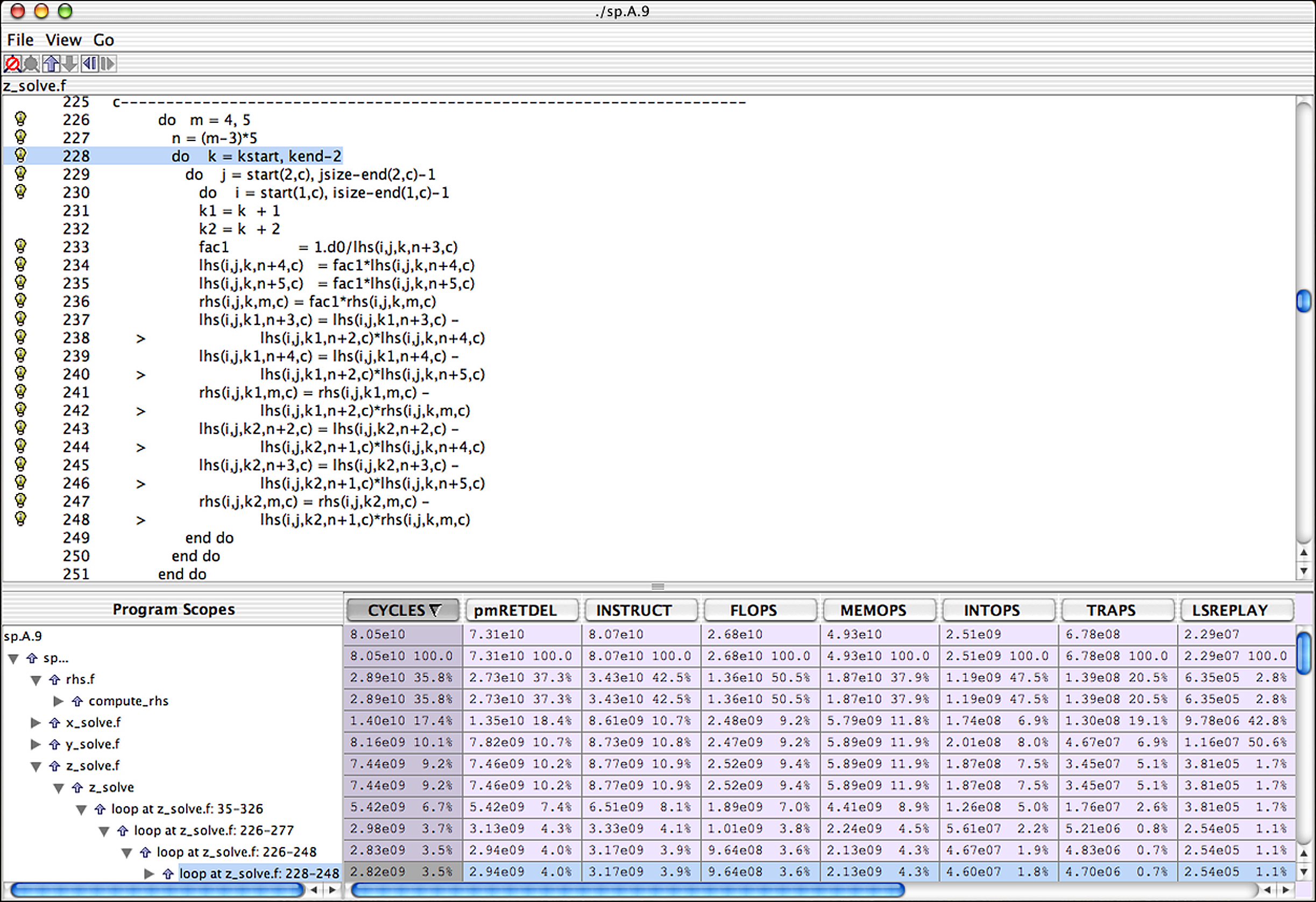1316x902 pixels.
Task: Select the z_solve procedure tree item
Action: 111,787
